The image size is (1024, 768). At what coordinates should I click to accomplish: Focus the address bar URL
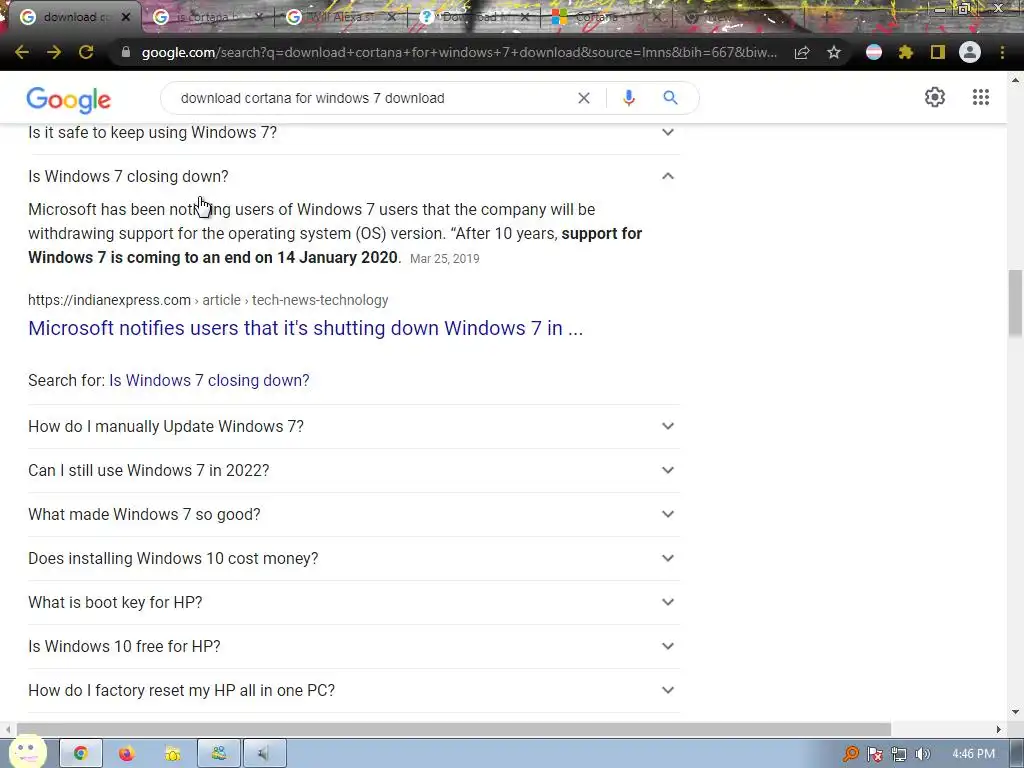pyautogui.click(x=458, y=52)
